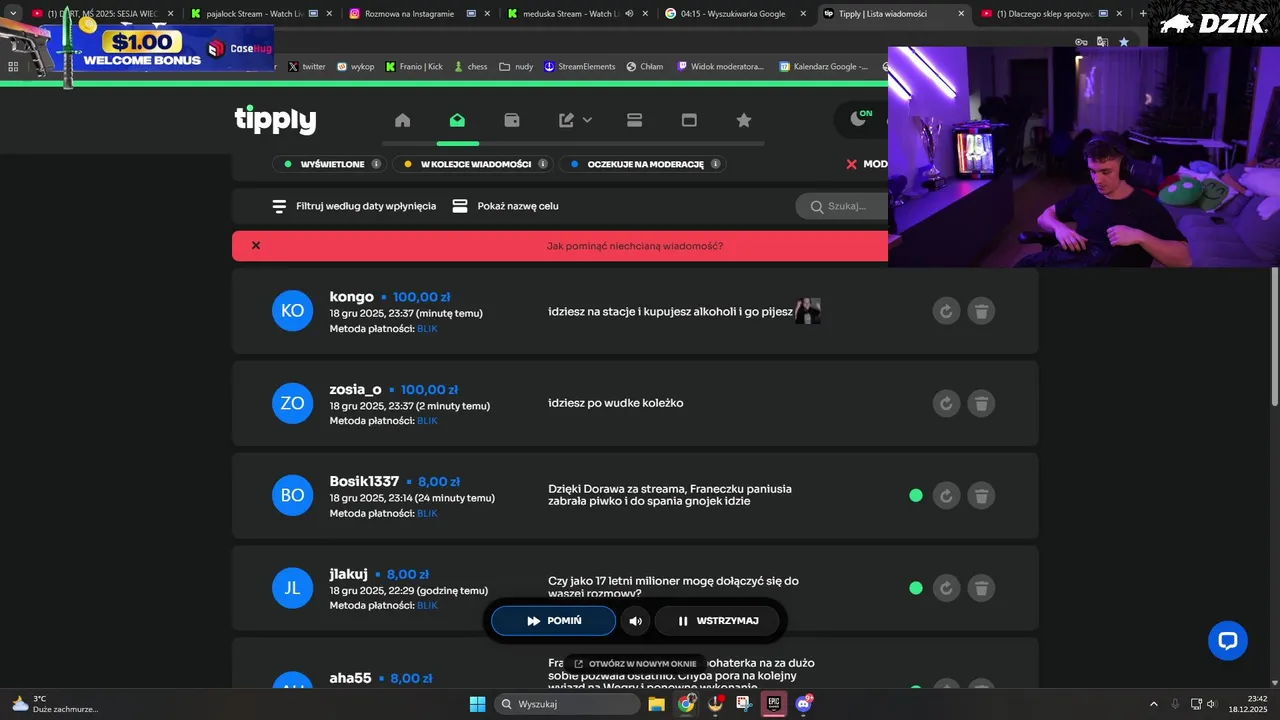Mute sound with the speaker button
This screenshot has width=1280, height=720.
[x=636, y=621]
